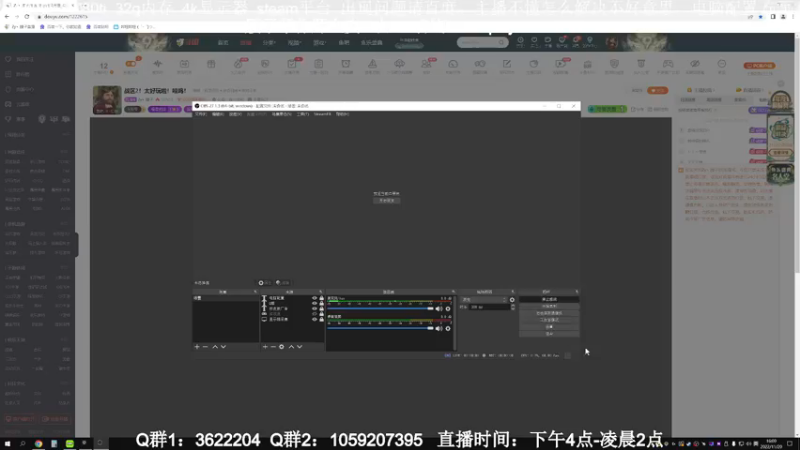Image resolution: width=800 pixels, height=450 pixels.
Task: Open Mic/Aux channel gear settings in the mixer
Action: tap(448, 309)
